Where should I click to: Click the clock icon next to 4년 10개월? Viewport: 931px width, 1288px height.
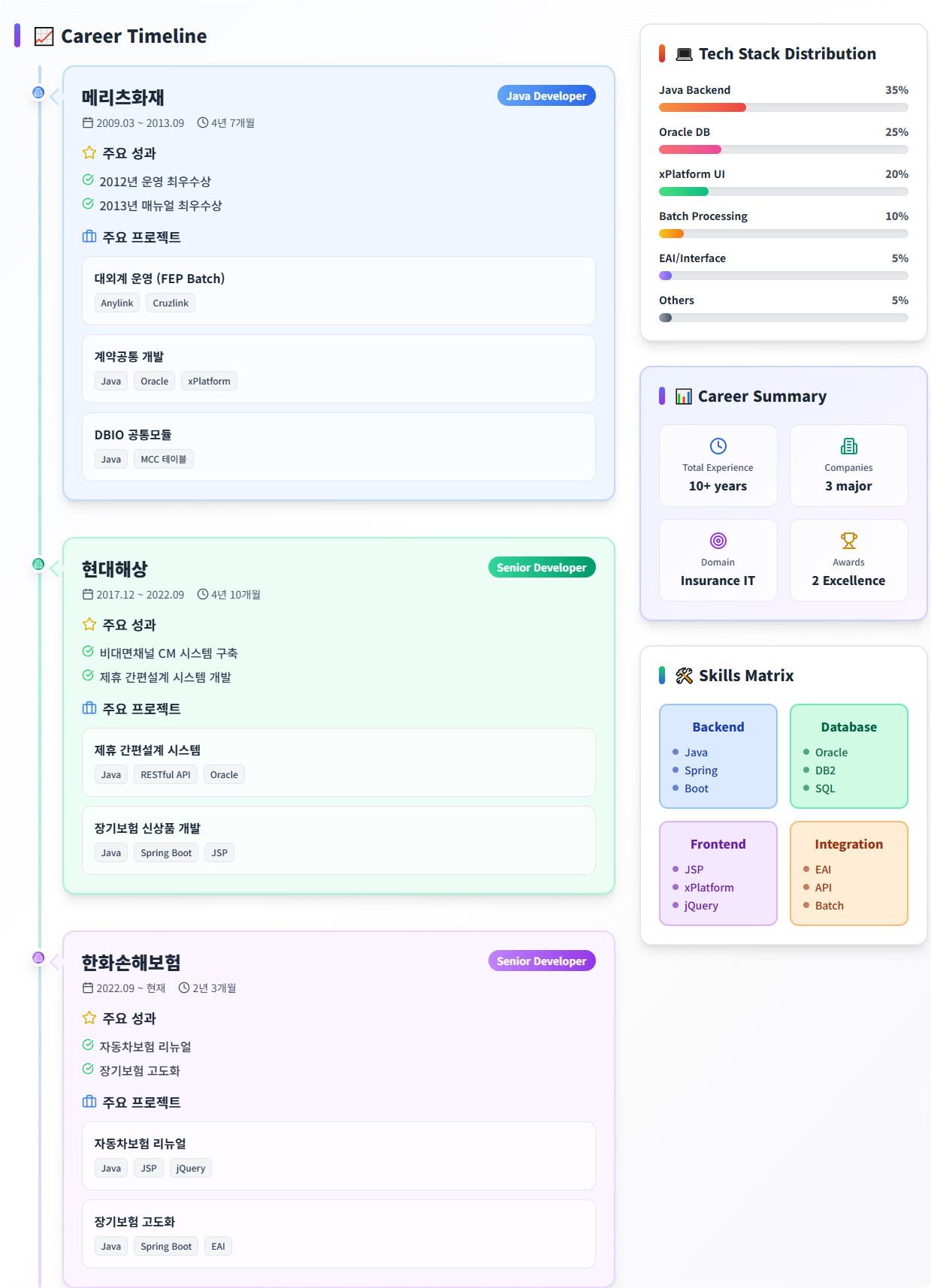pos(203,594)
